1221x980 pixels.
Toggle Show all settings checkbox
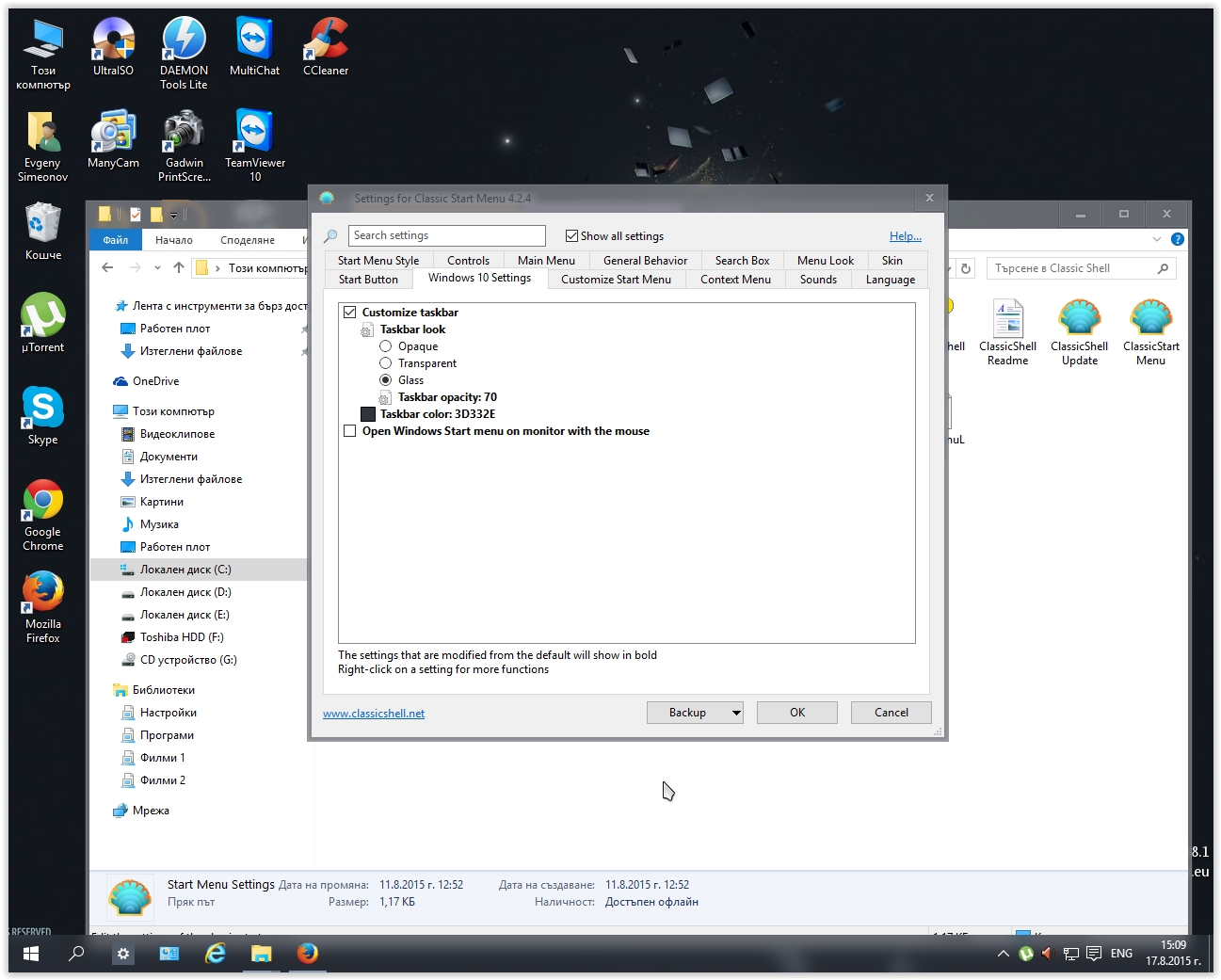click(571, 236)
